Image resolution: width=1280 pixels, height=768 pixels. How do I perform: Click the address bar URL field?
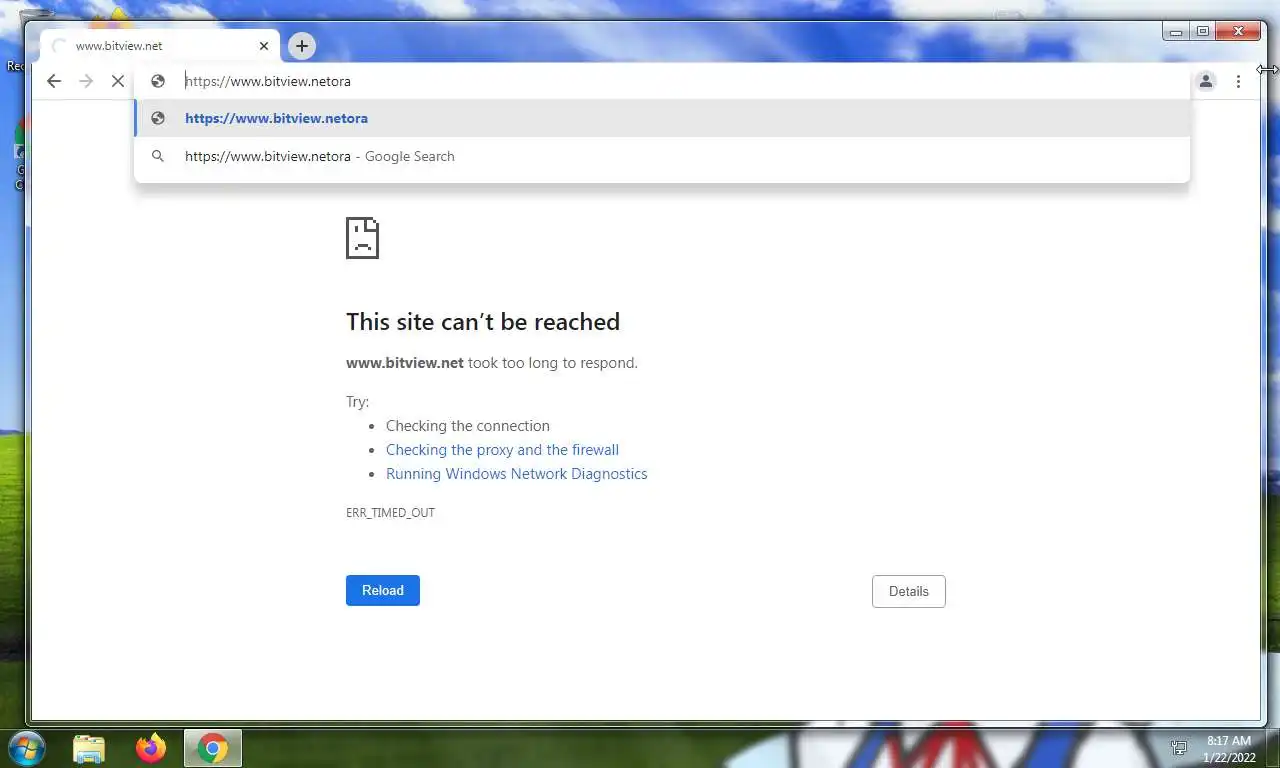coord(662,81)
